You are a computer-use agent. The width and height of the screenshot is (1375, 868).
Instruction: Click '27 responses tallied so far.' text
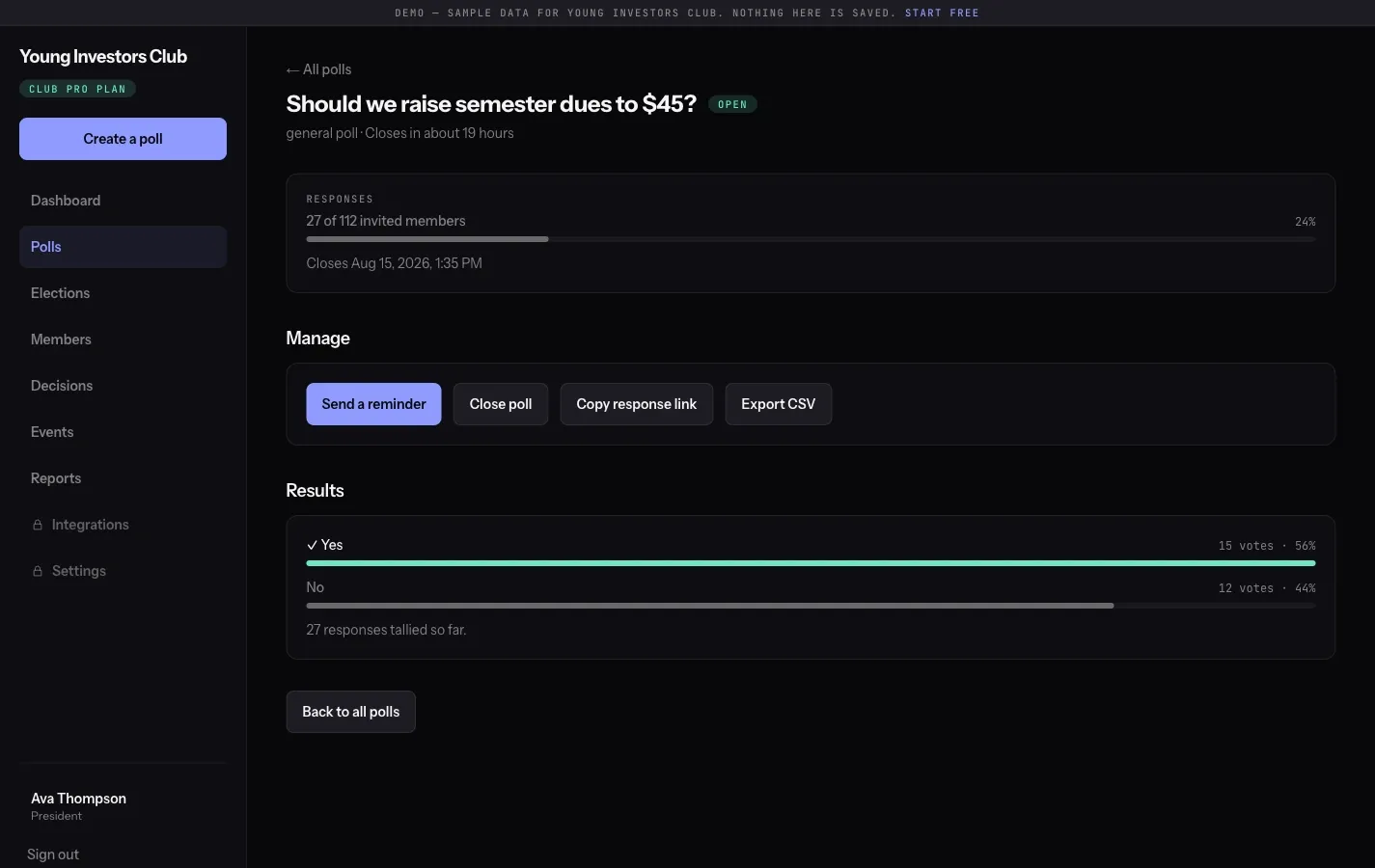tap(386, 630)
